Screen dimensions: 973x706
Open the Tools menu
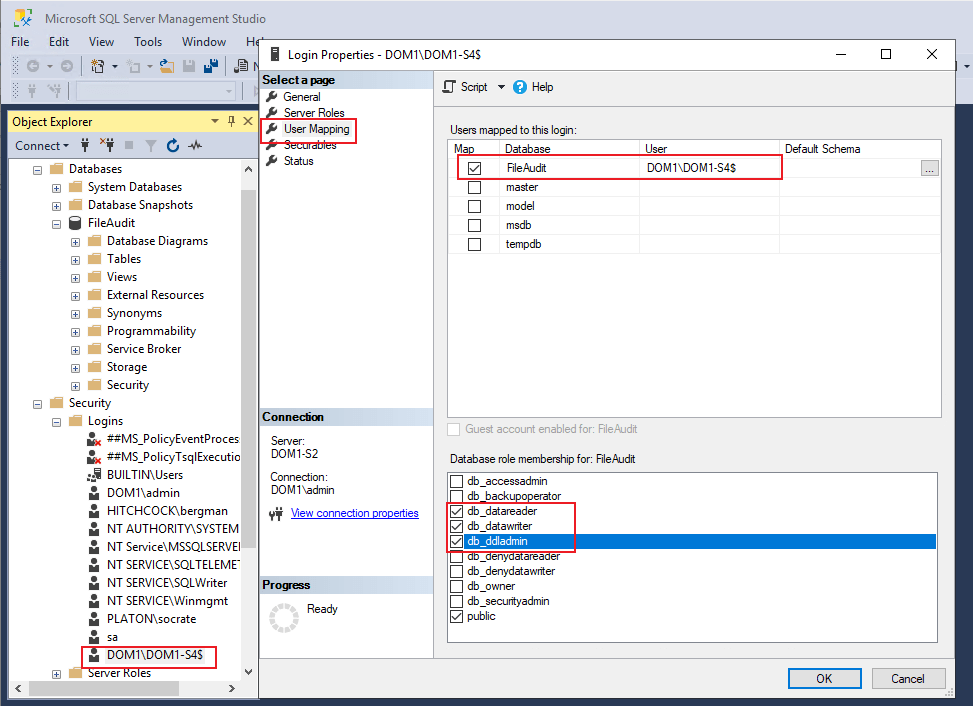click(148, 42)
